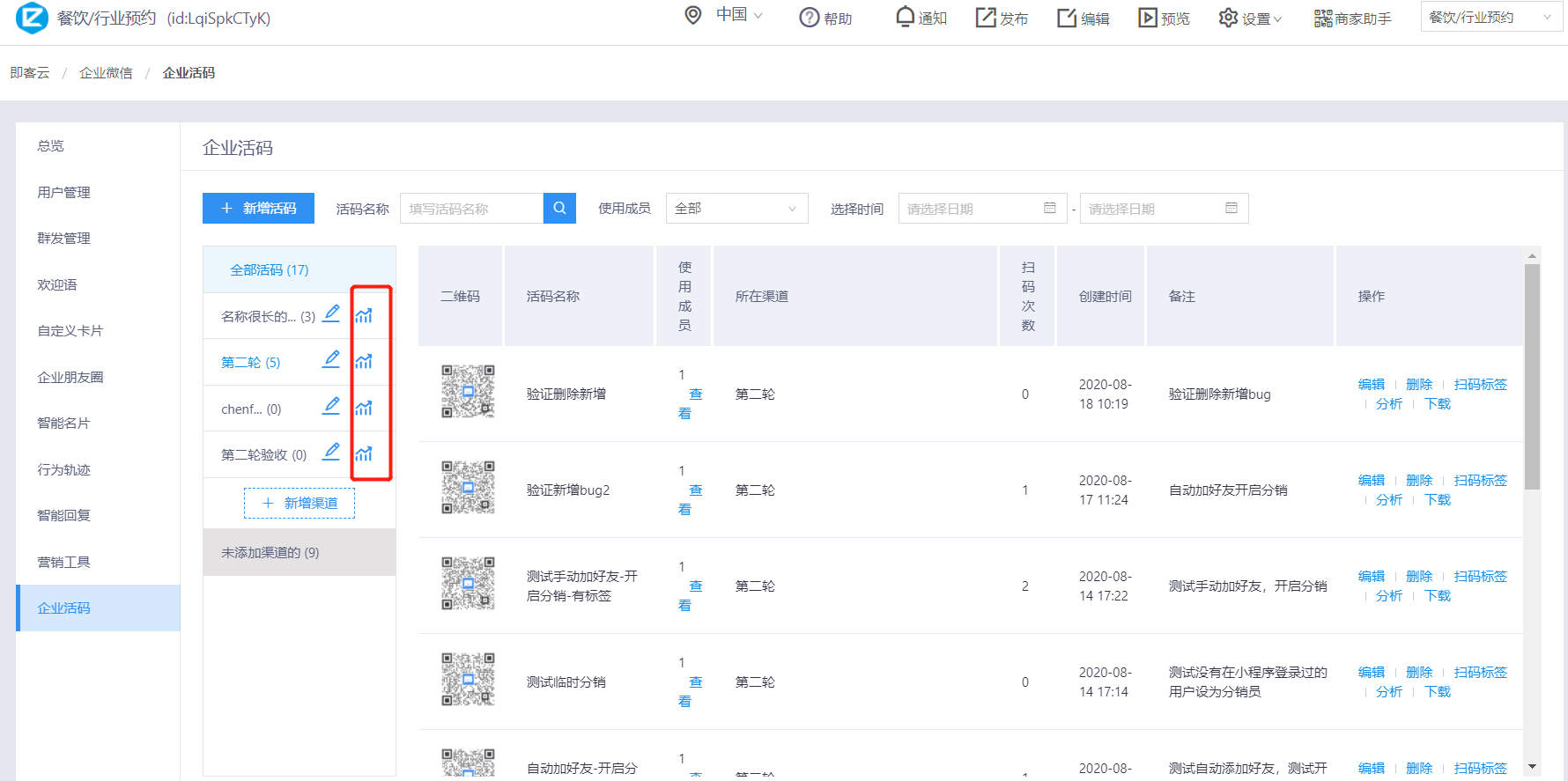1568x781 pixels.
Task: Open notifications bell icon
Action: (905, 17)
